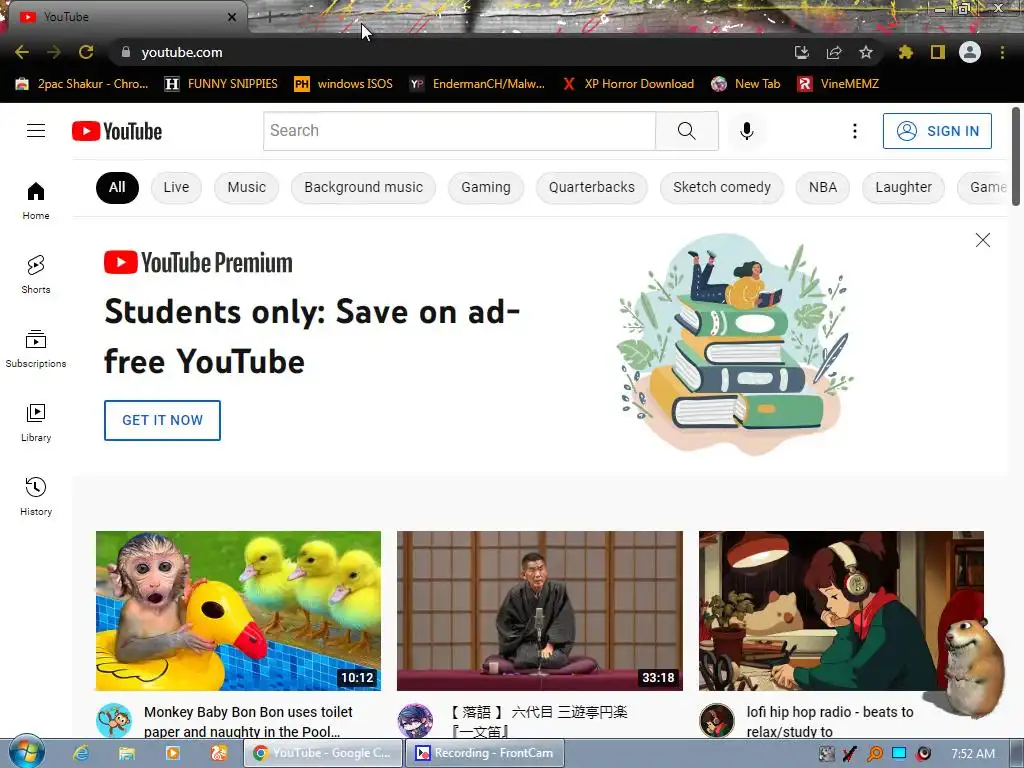Open Subscriptions in the sidebar
Viewport: 1024px width, 768px height.
click(x=36, y=349)
